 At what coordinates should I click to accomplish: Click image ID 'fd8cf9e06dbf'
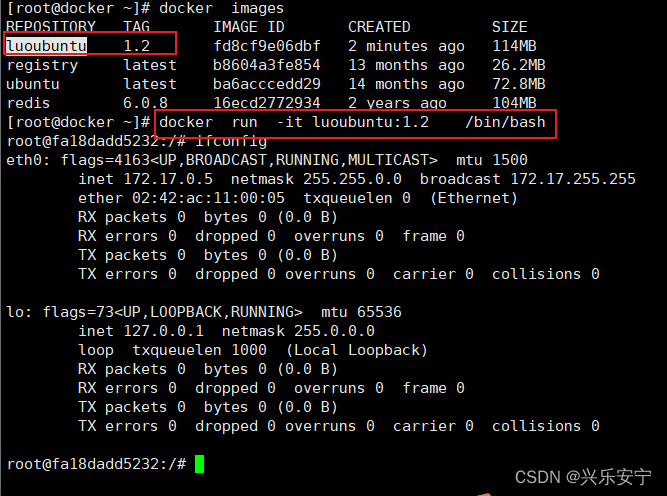[x=267, y=46]
